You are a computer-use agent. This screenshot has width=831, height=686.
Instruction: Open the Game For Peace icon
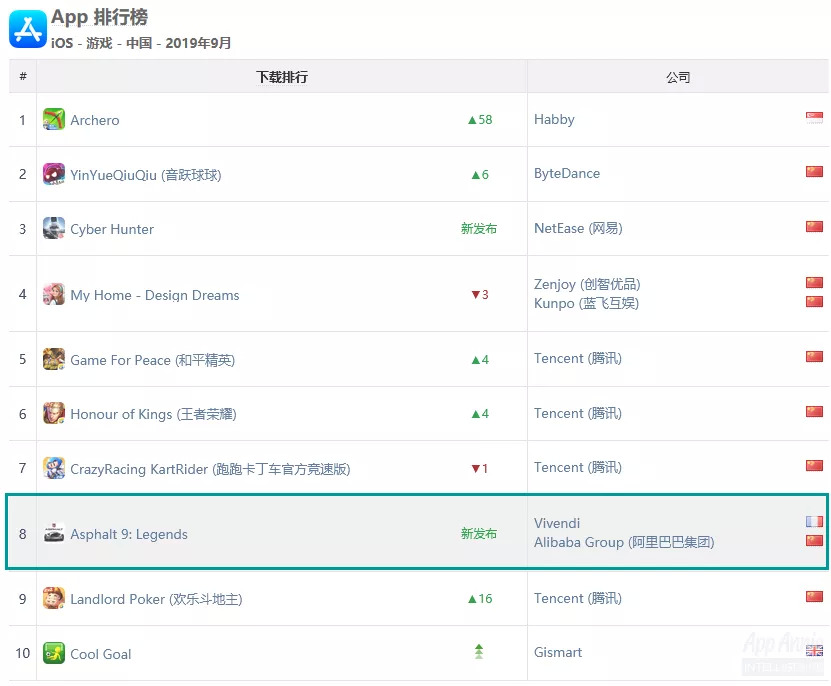click(x=54, y=359)
